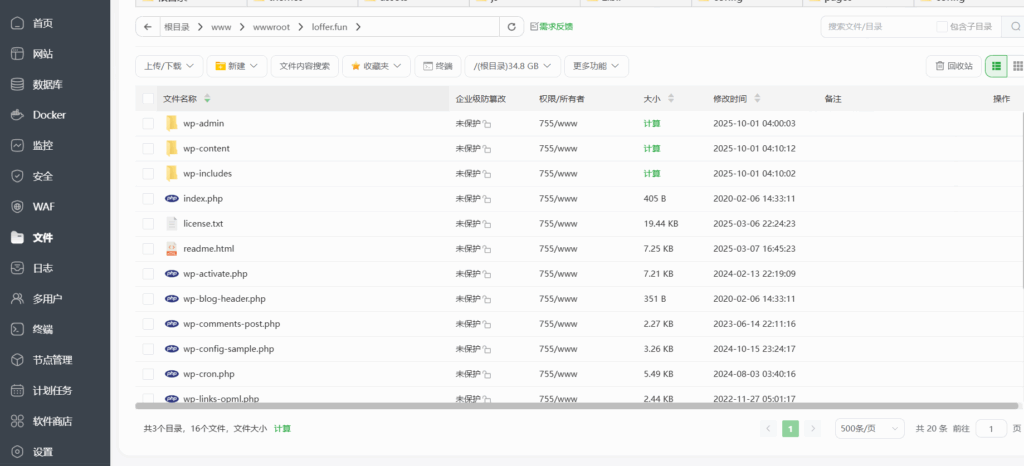Tick the select-all files checkbox
The image size is (1024, 466).
pos(148,99)
